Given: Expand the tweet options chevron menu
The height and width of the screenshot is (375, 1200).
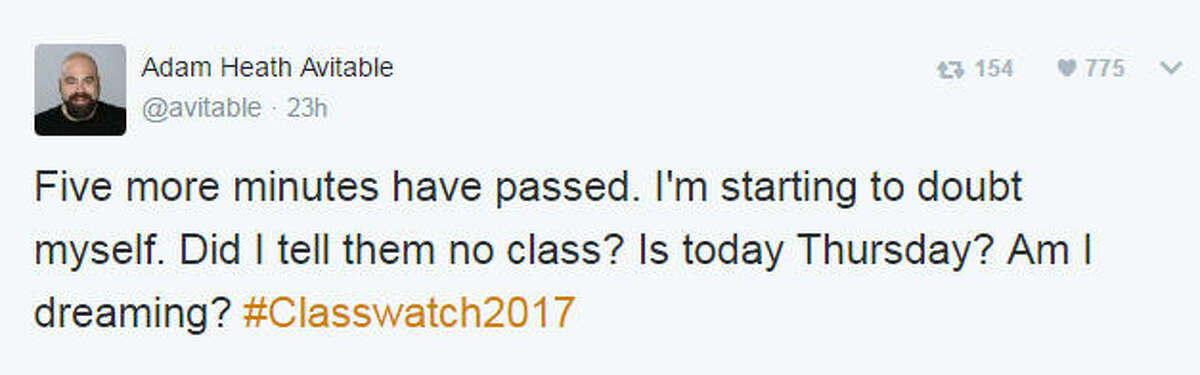Looking at the screenshot, I should pyautogui.click(x=1170, y=69).
